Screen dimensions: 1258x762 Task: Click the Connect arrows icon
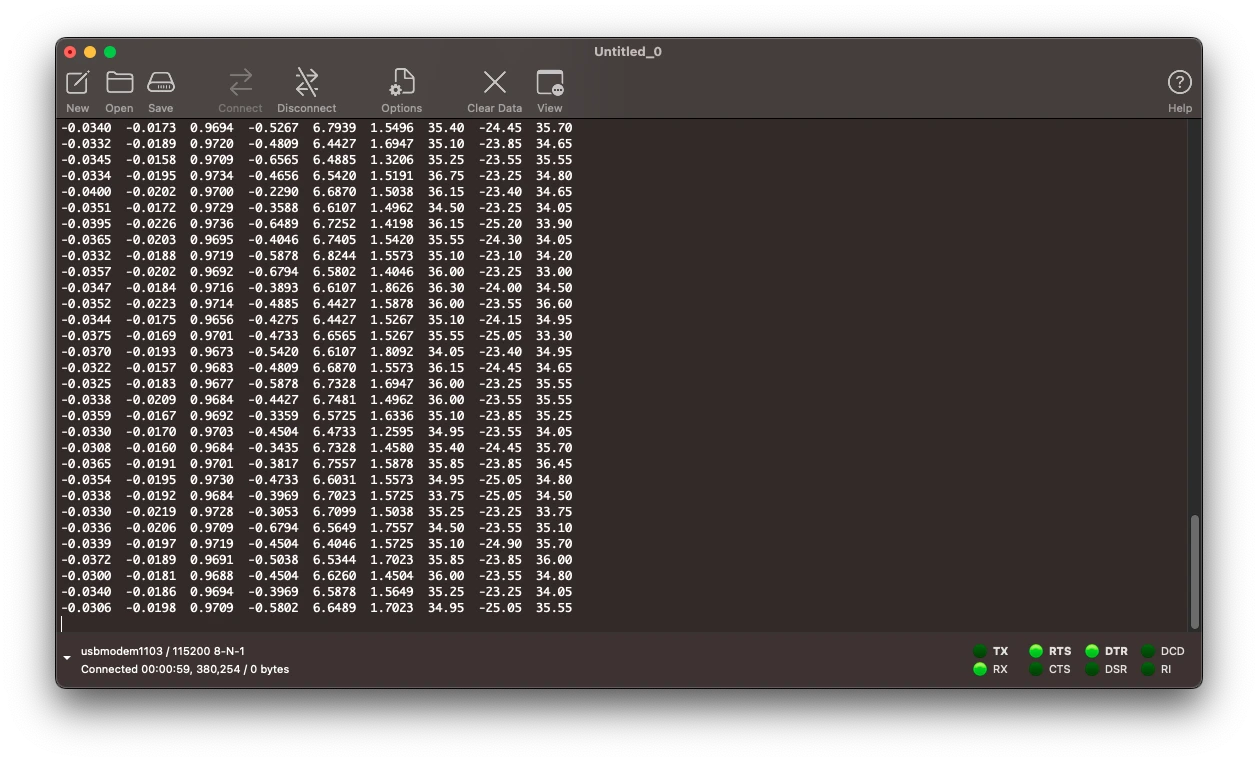click(240, 83)
